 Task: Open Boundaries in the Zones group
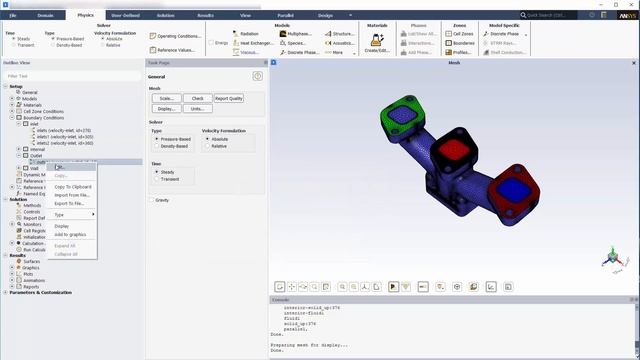(460, 43)
